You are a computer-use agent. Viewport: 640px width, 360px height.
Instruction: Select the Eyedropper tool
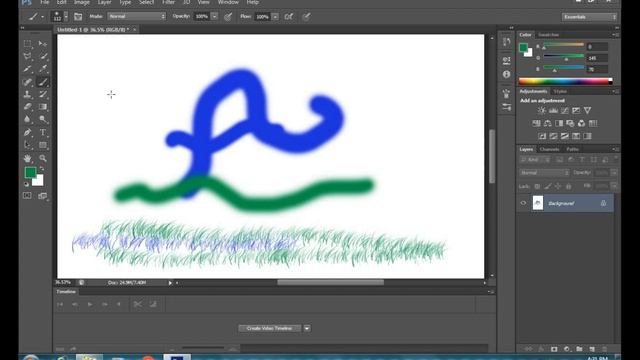click(x=42, y=69)
